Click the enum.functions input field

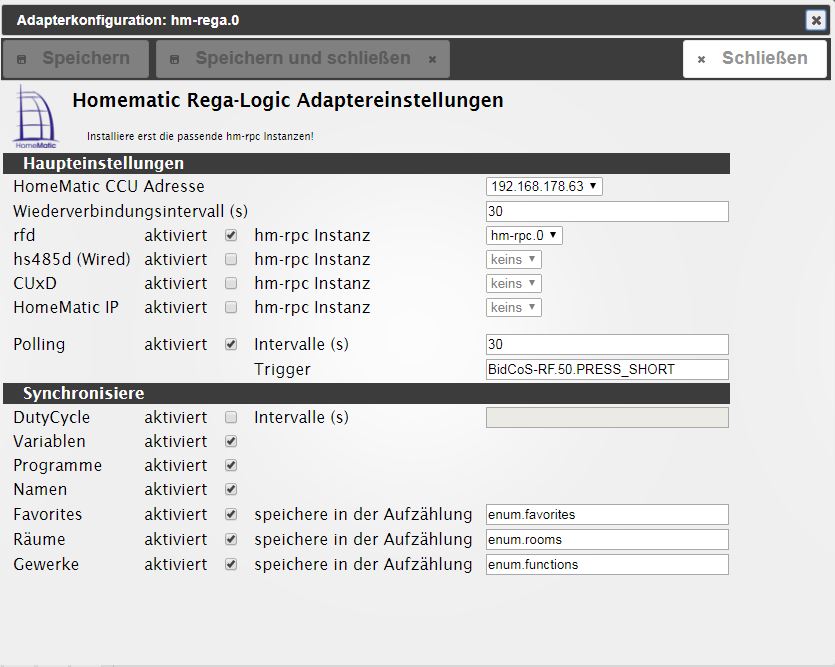click(607, 564)
